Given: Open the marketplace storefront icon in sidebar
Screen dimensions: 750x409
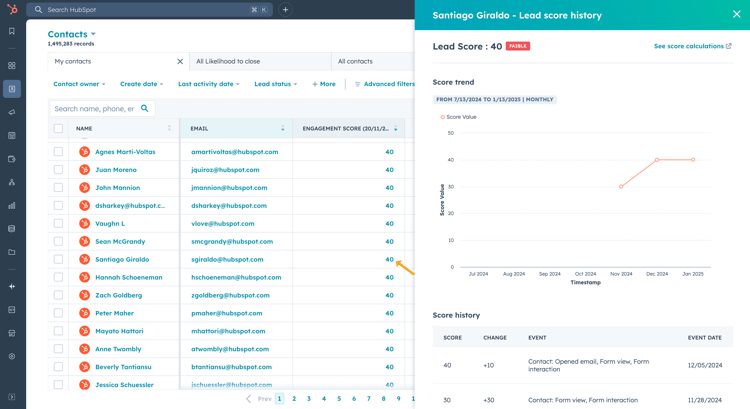Looking at the screenshot, I should pyautogui.click(x=12, y=333).
